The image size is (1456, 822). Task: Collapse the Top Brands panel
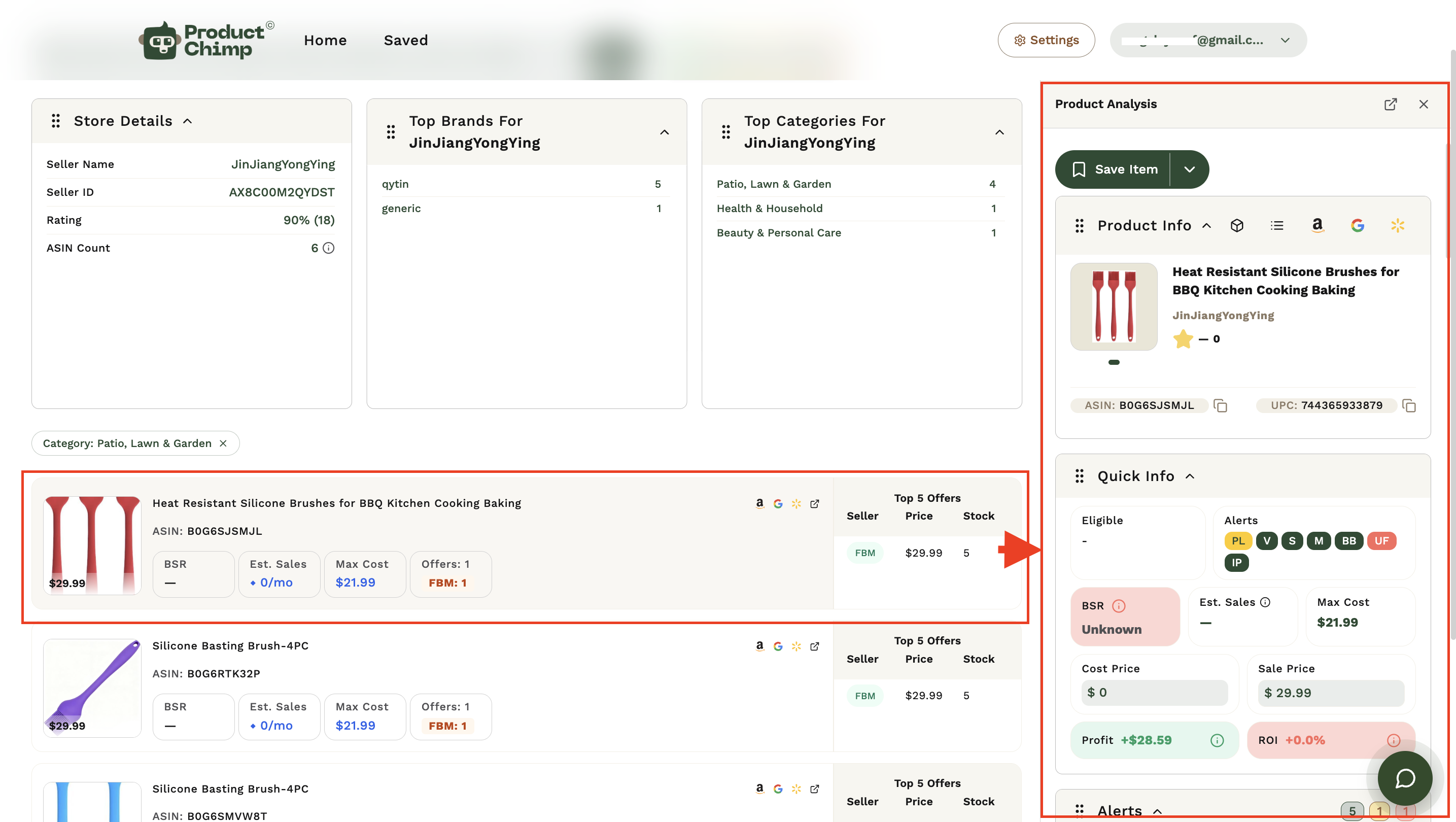[x=665, y=132]
